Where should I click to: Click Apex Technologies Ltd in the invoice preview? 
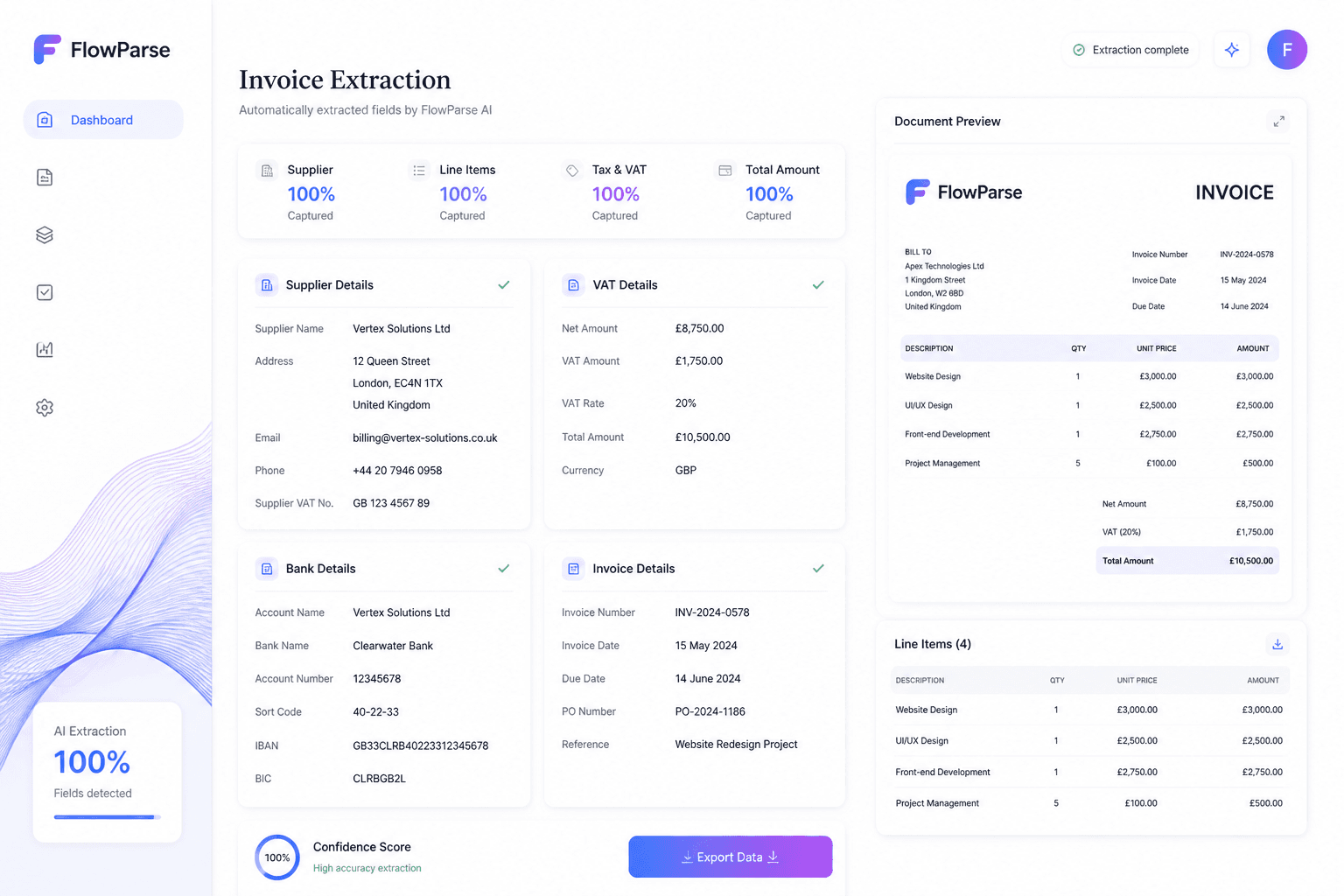(944, 266)
